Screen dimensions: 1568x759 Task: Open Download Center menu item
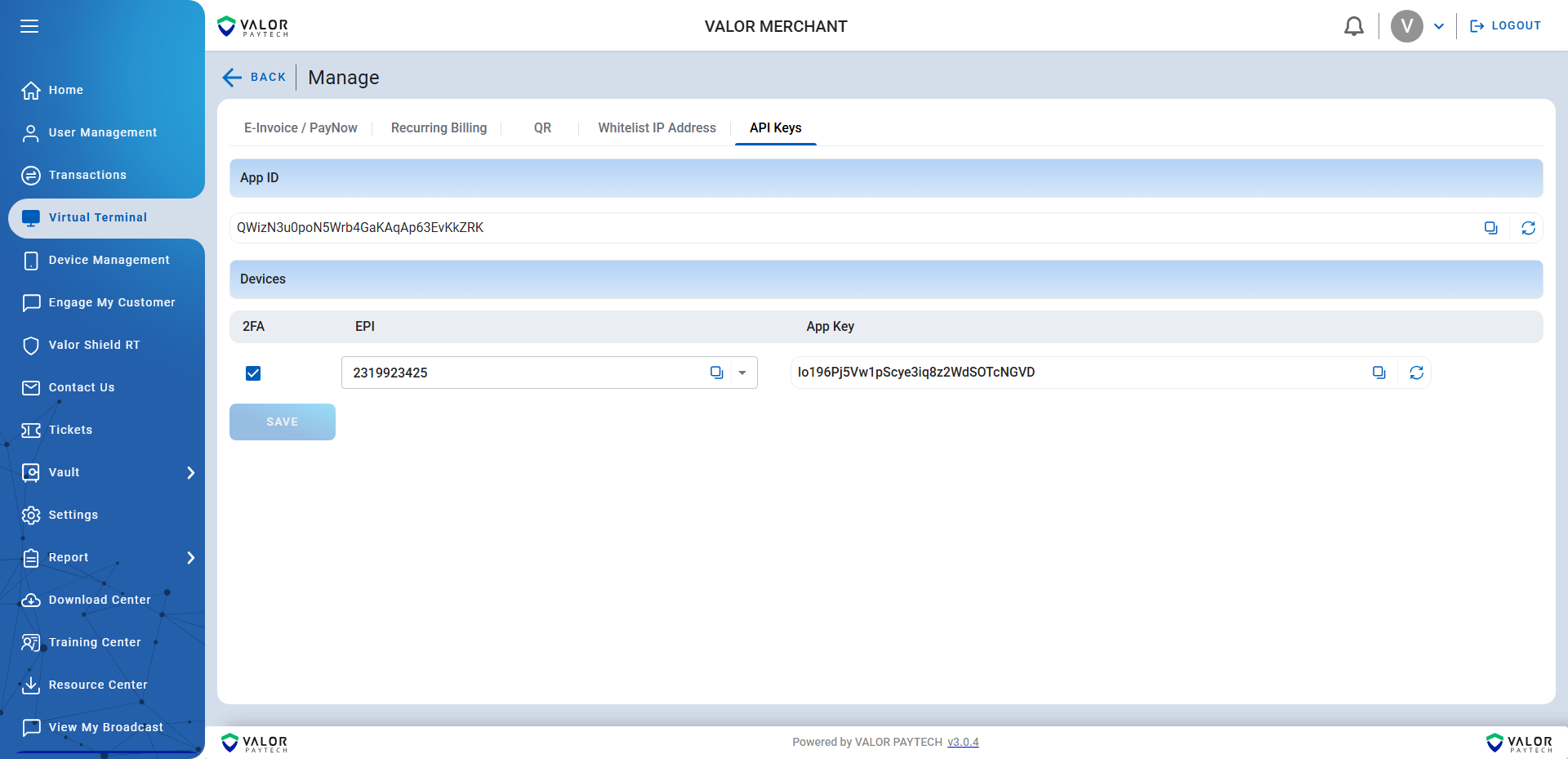click(100, 600)
